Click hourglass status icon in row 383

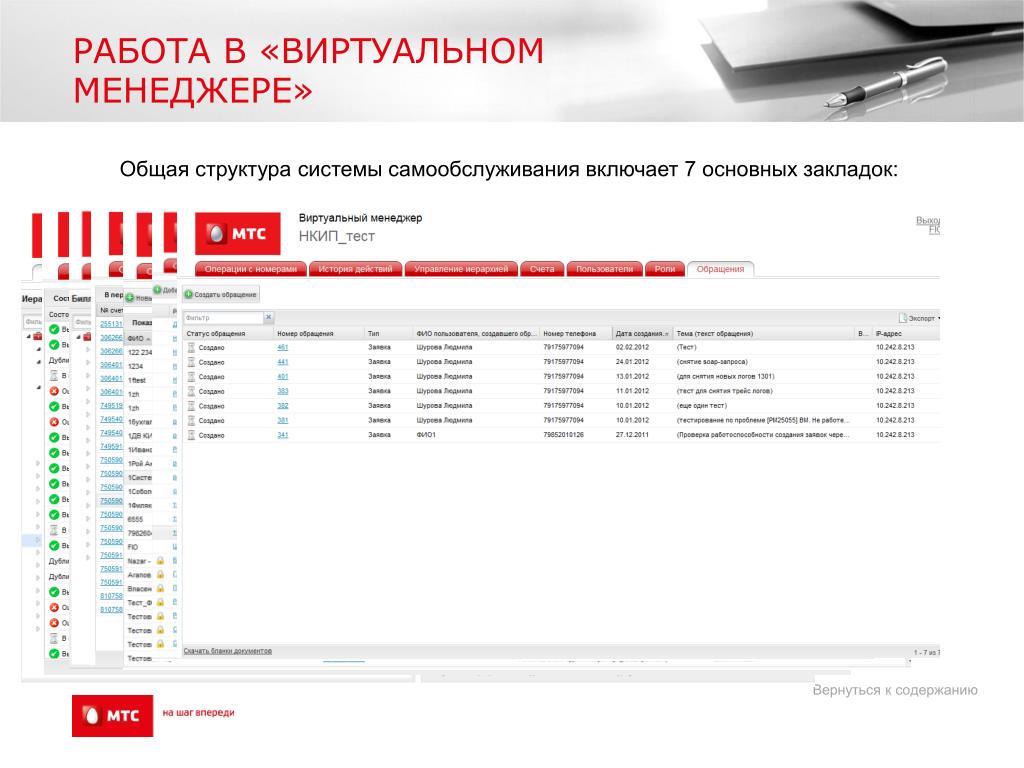pos(191,391)
